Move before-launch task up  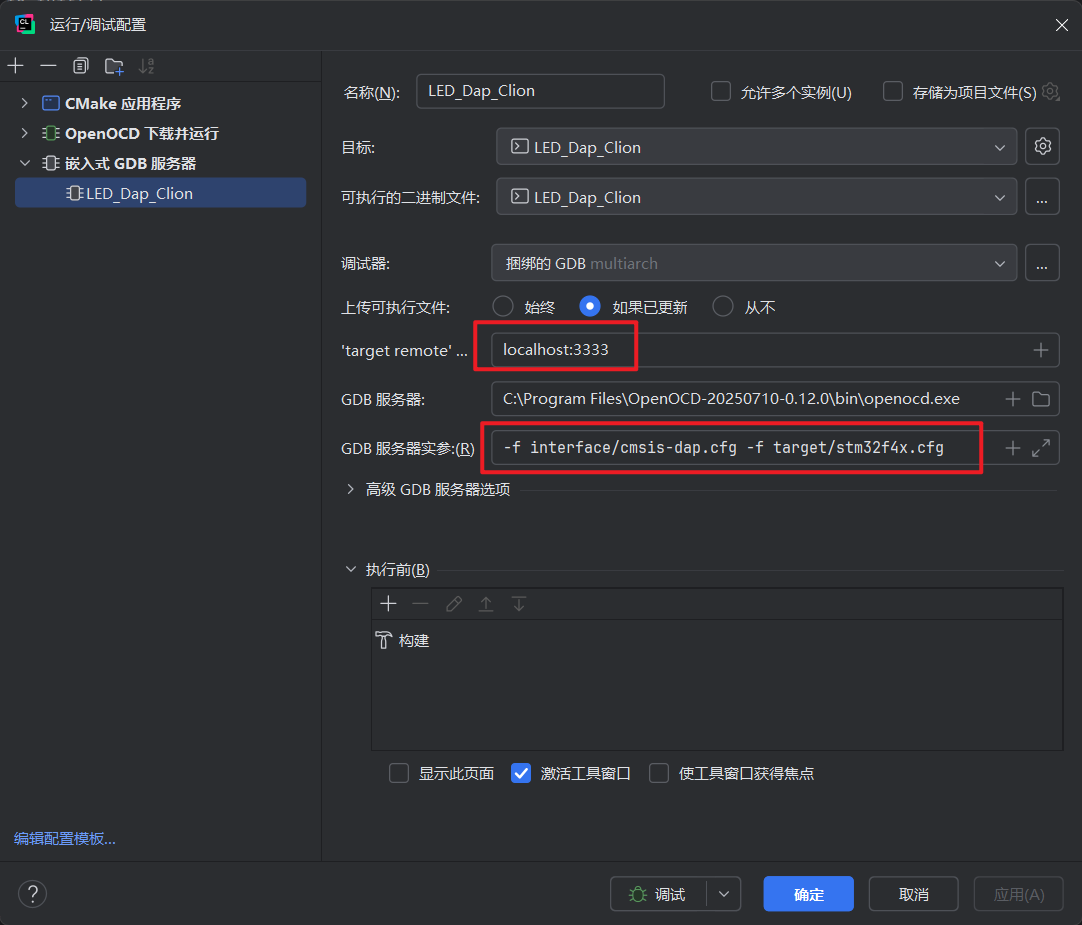pyautogui.click(x=486, y=604)
